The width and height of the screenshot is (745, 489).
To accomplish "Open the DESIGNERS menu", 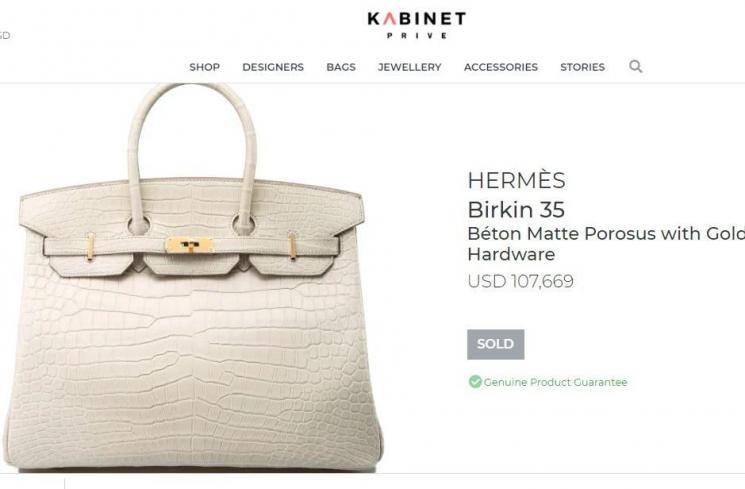I will coord(273,67).
